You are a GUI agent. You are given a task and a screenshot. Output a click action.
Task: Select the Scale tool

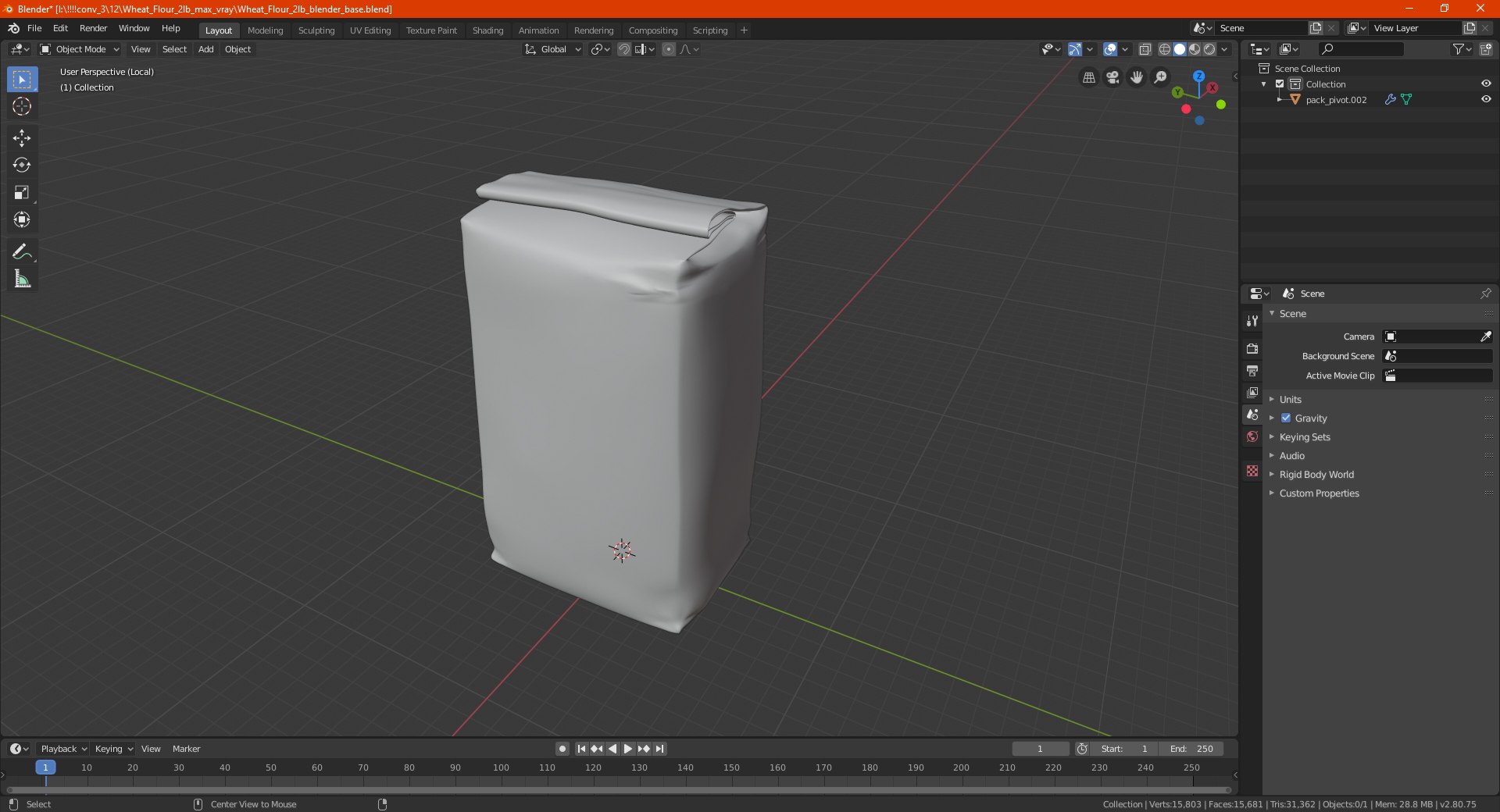22,192
